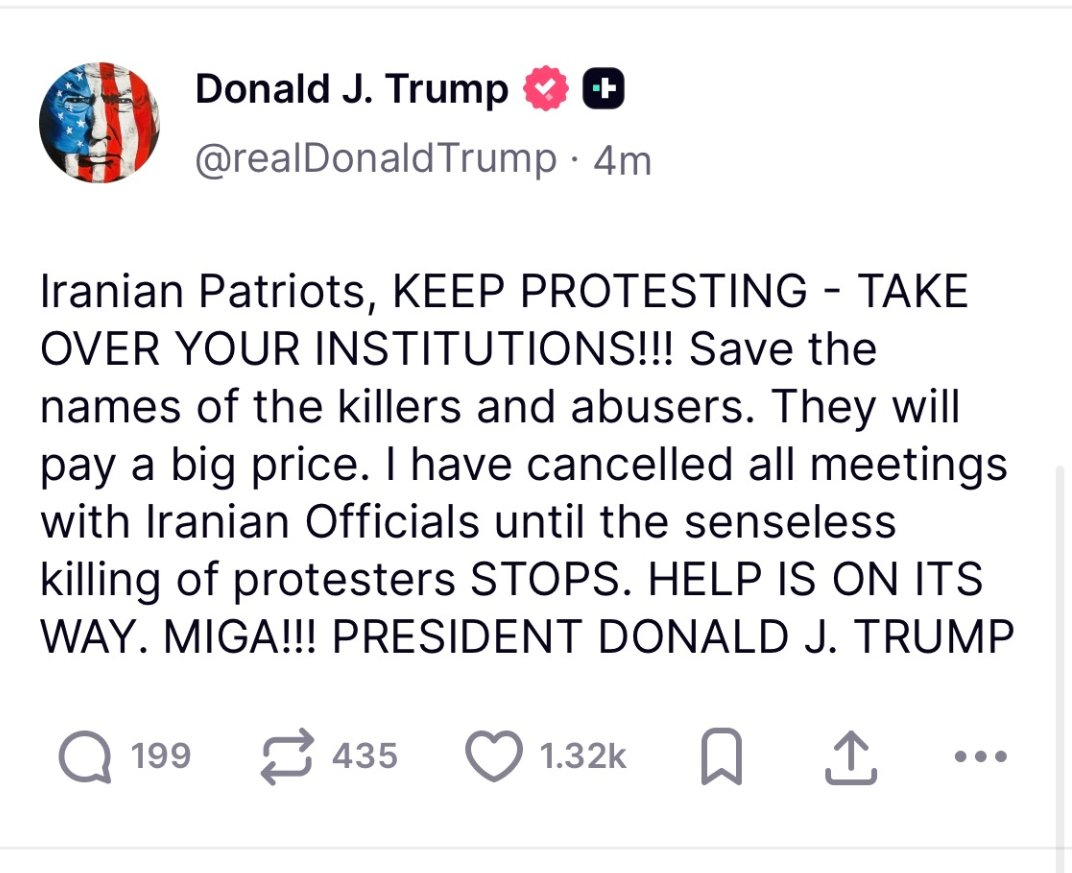View the 1.32k likes count

pos(582,757)
